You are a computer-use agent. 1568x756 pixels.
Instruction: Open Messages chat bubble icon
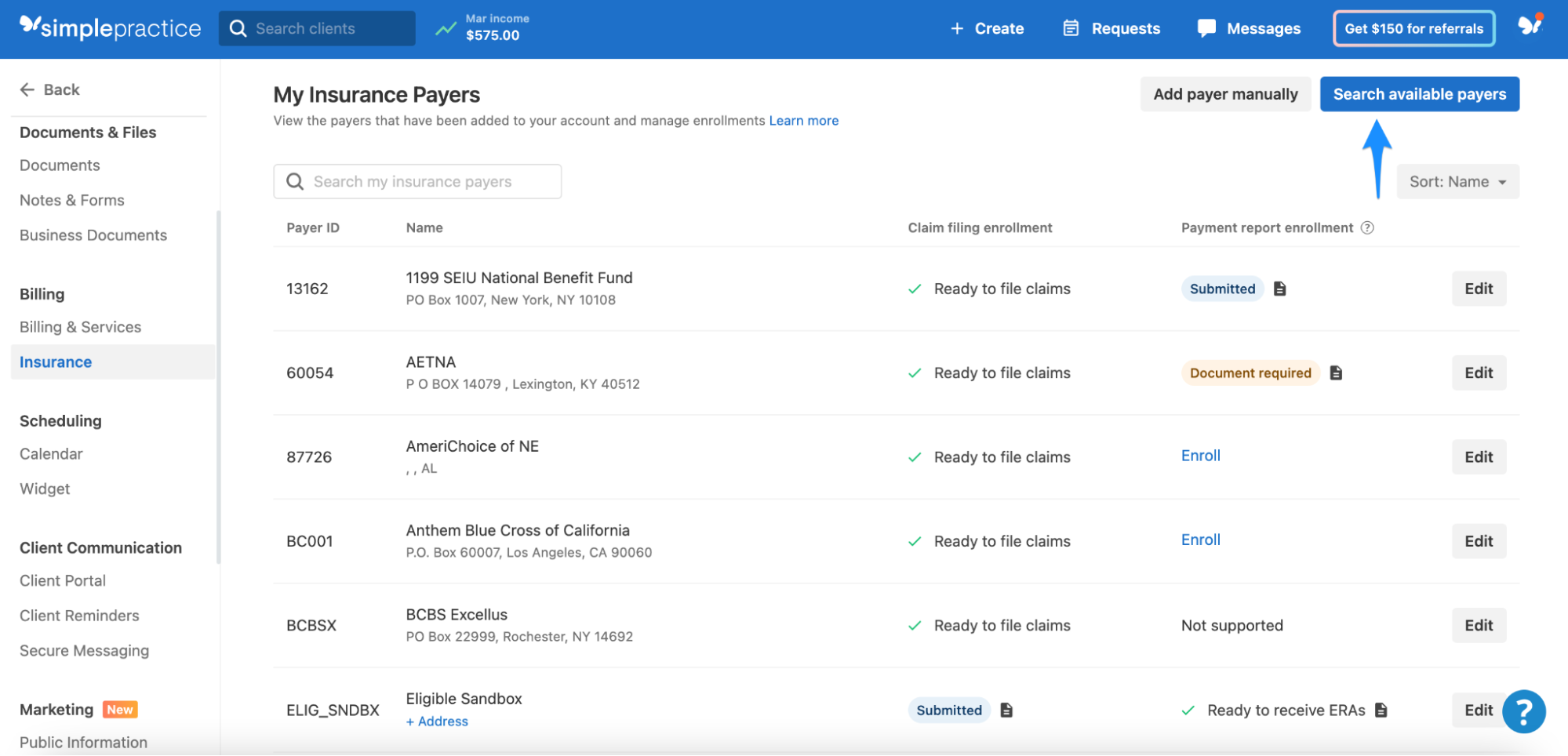tap(1206, 27)
